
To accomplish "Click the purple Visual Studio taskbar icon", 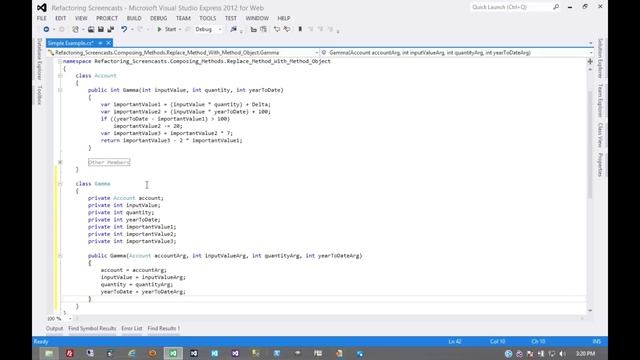I will (235, 353).
